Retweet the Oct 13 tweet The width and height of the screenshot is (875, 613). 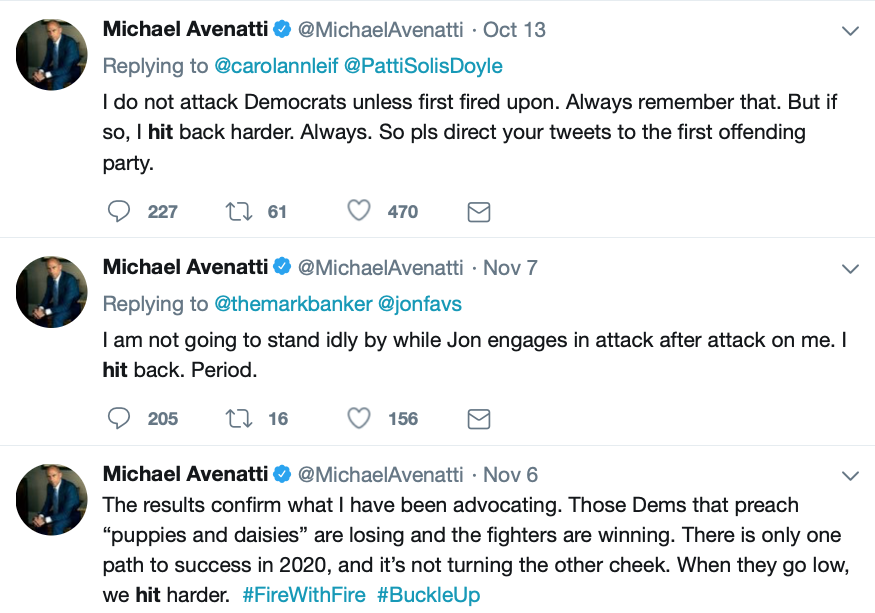pyautogui.click(x=239, y=211)
